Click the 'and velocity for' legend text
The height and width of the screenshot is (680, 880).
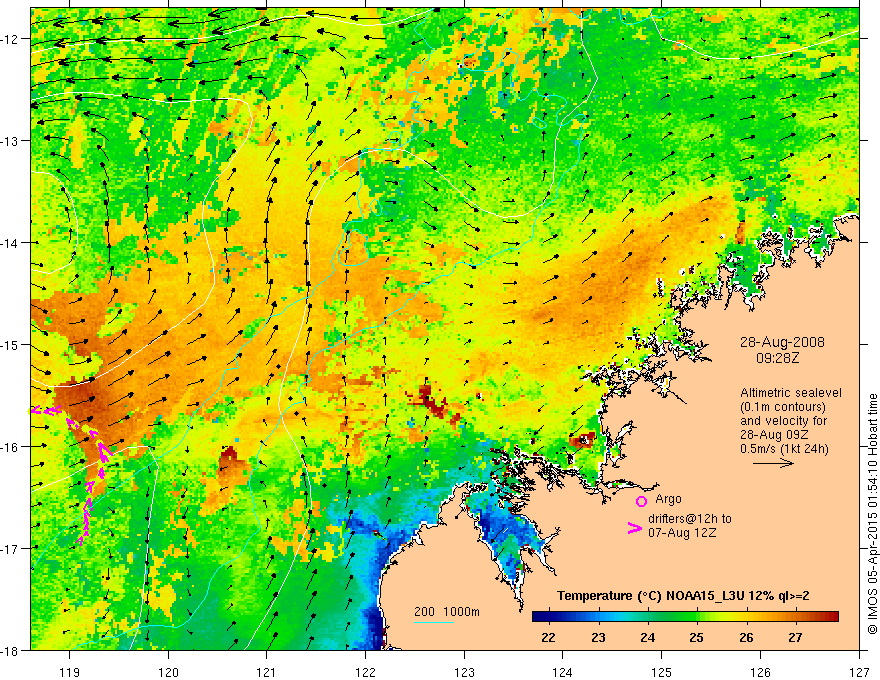(x=783, y=421)
